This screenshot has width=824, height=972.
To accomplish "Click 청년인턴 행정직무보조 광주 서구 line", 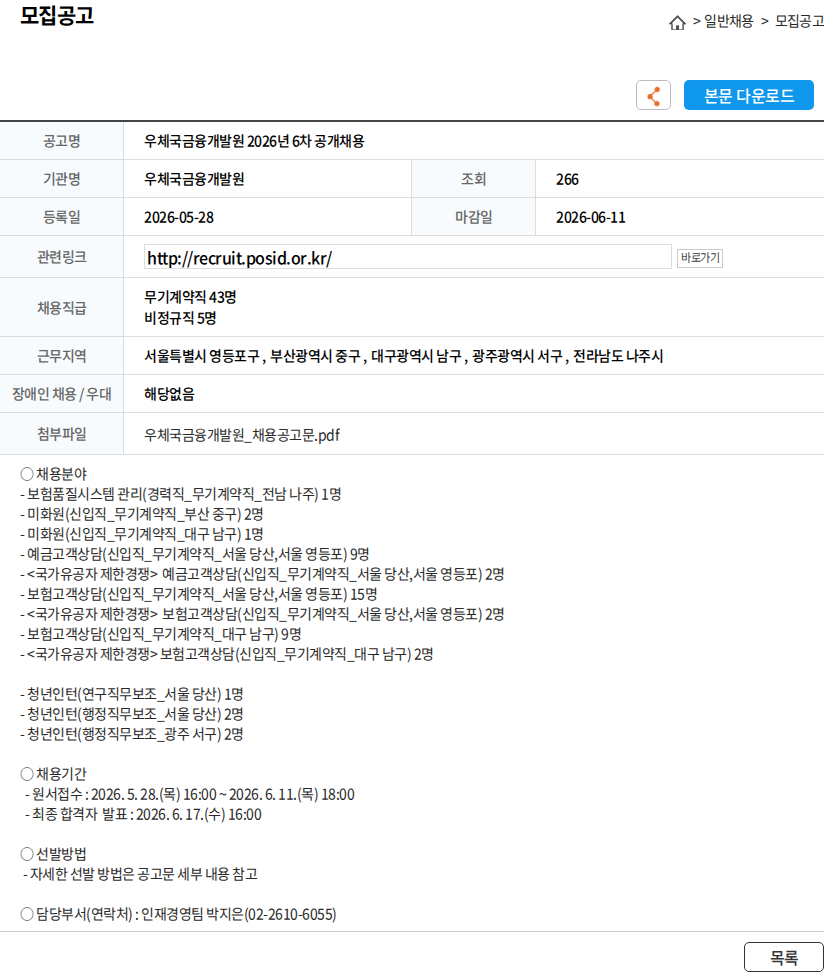I will pos(131,734).
